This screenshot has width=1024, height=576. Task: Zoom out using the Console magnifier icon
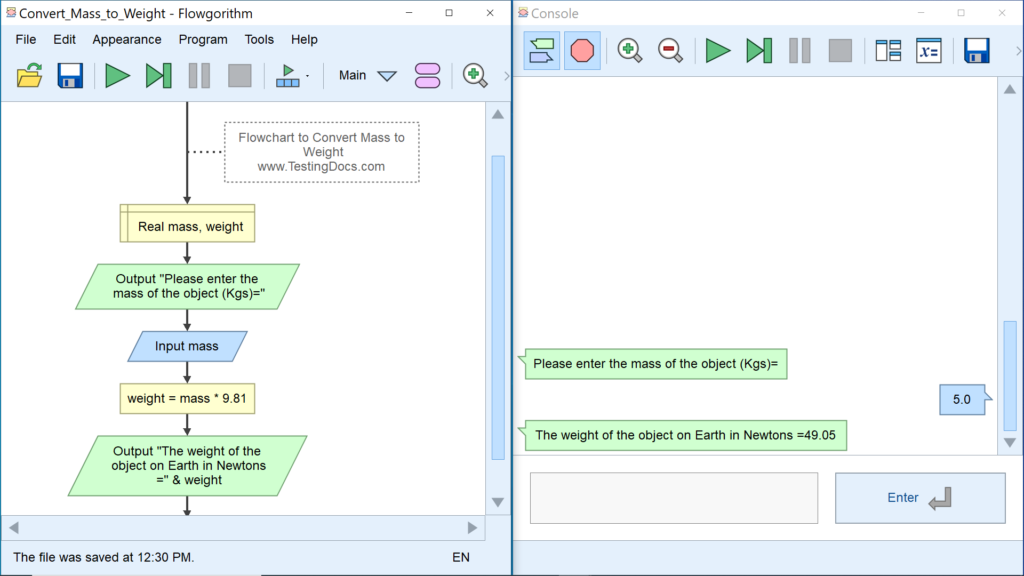tap(669, 50)
